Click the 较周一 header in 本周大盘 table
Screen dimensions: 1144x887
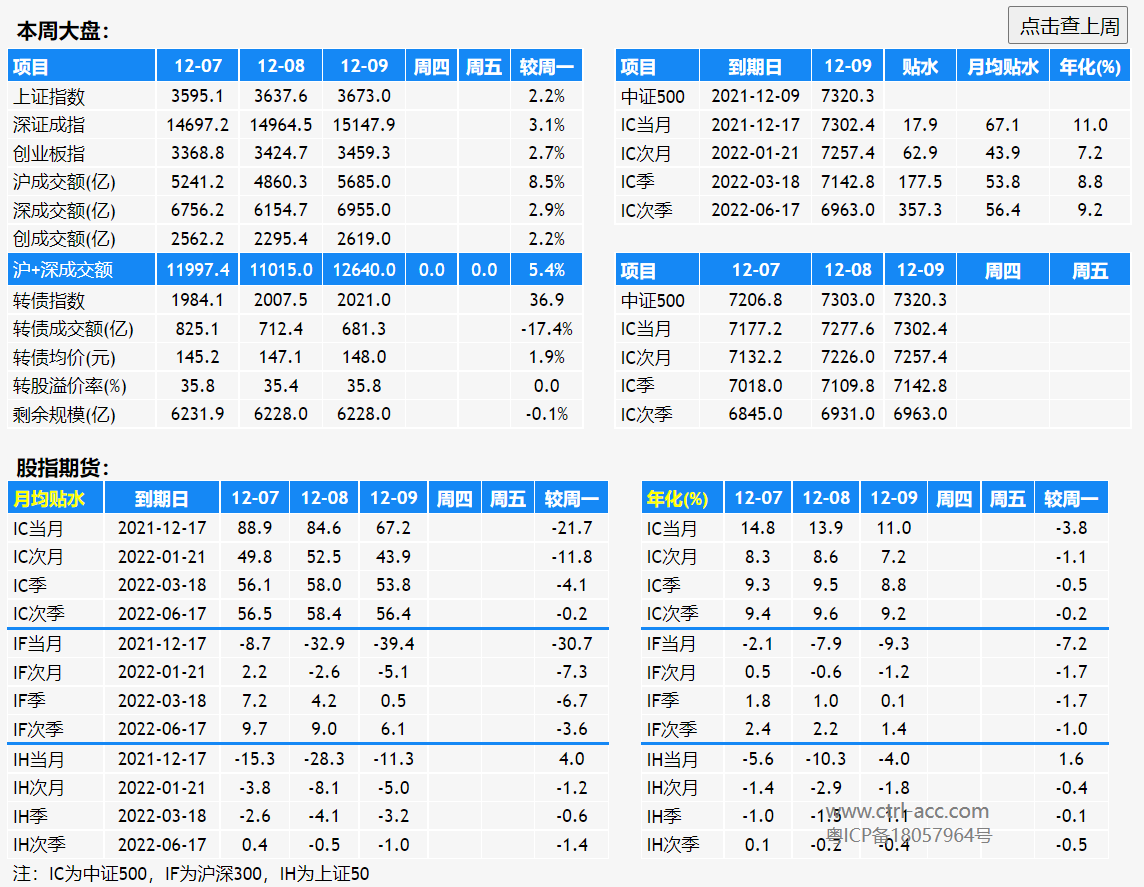[546, 66]
